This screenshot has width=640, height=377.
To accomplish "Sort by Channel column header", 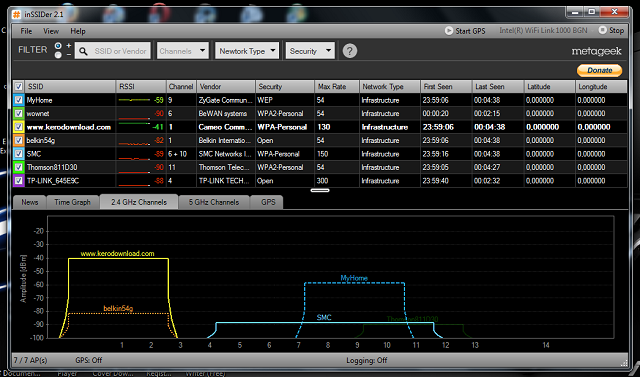I will tap(181, 86).
